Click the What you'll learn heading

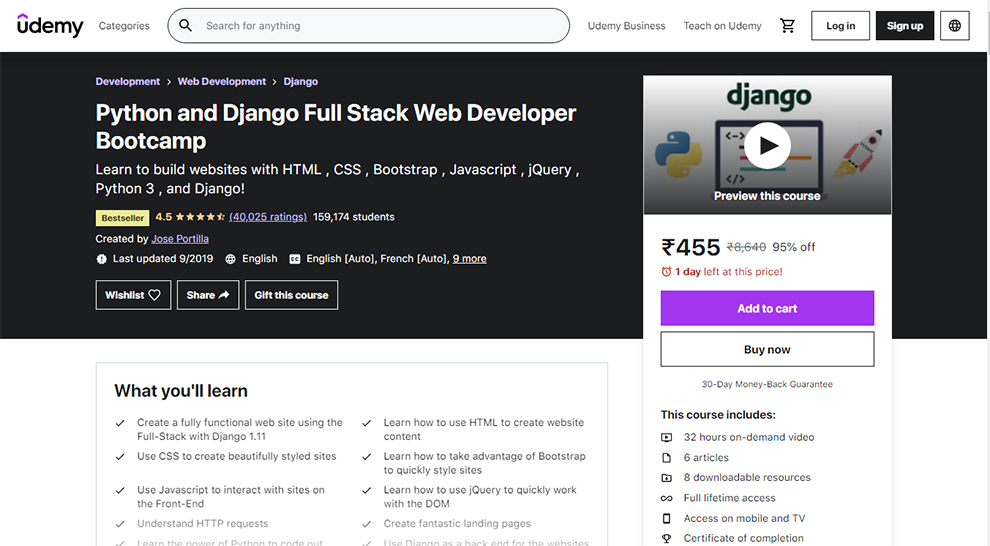coord(181,391)
